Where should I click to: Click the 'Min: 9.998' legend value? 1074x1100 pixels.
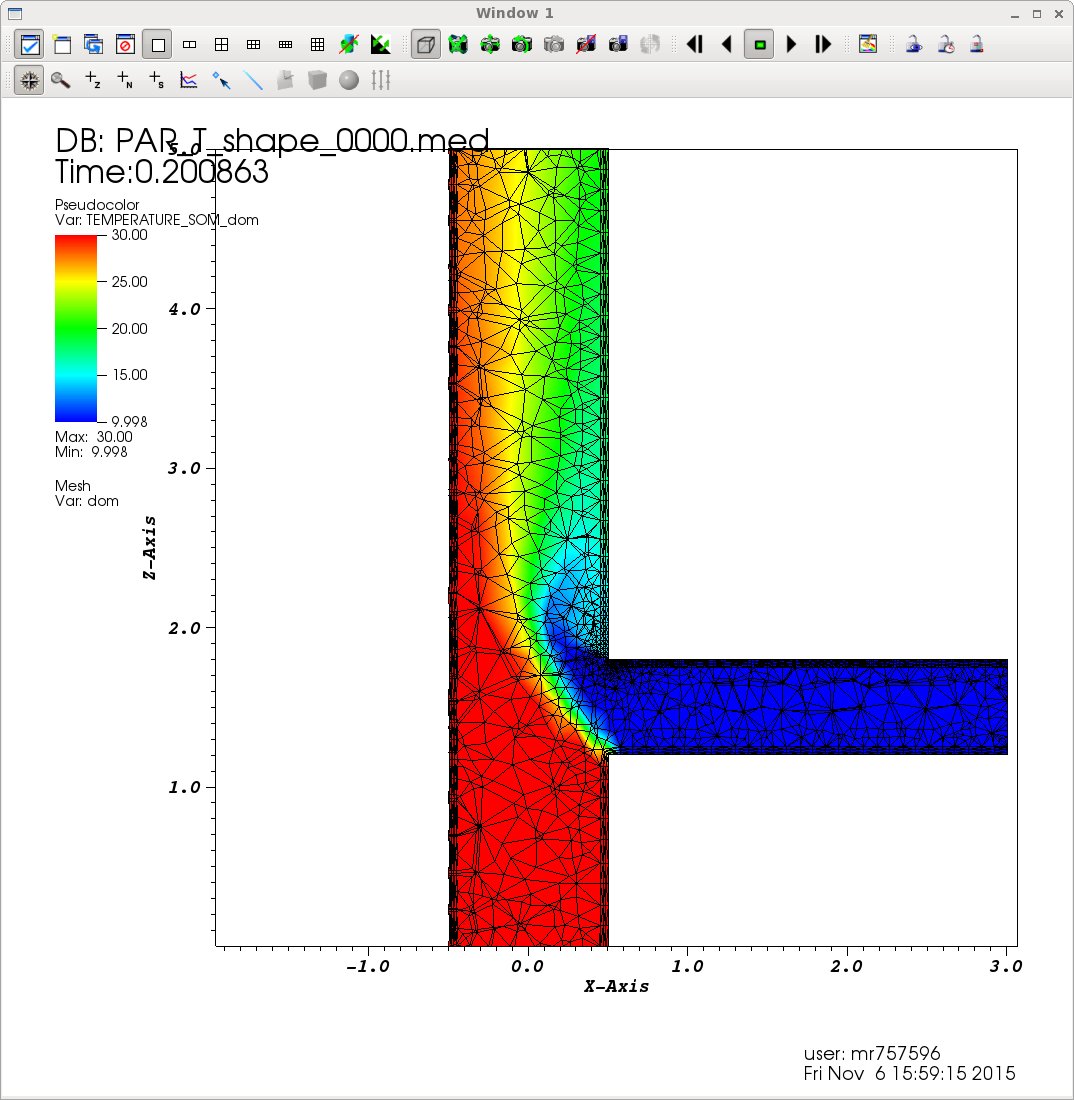(x=91, y=452)
